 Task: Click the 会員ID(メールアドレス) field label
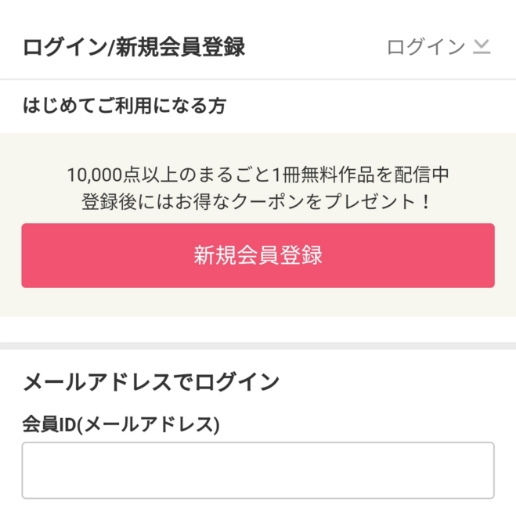(x=121, y=424)
